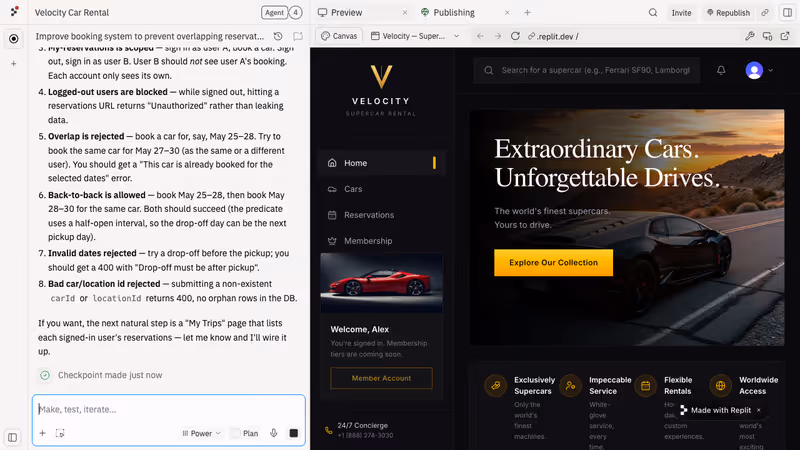Click the chat history clock icon
The image size is (800, 450).
(x=278, y=36)
